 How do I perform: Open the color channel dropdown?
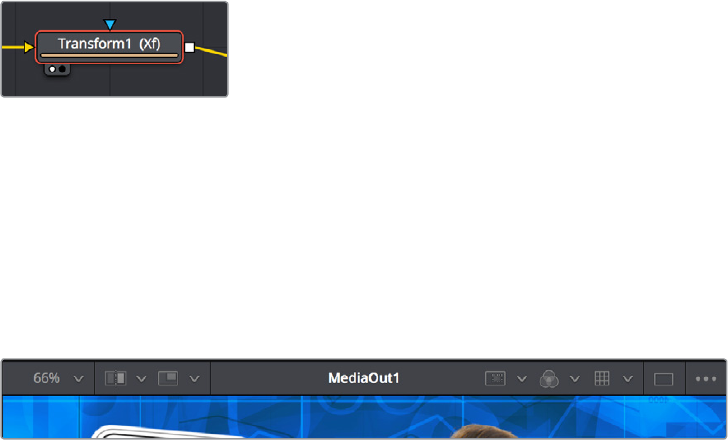pos(575,379)
